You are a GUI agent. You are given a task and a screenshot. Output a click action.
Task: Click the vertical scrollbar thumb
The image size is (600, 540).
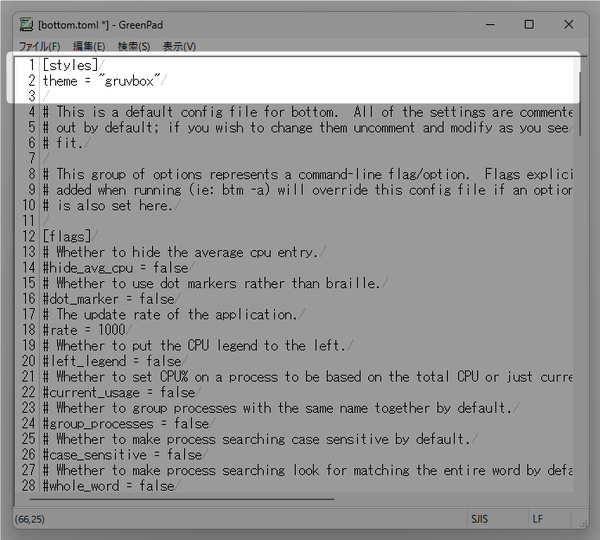(580, 103)
